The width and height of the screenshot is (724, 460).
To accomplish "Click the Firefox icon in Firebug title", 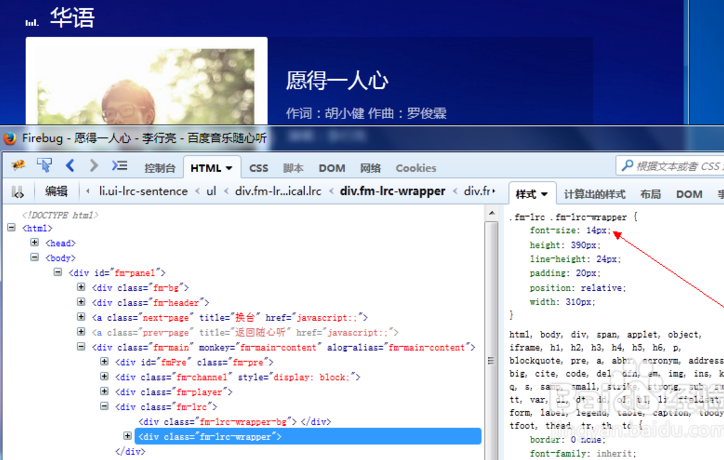I will (x=10, y=138).
